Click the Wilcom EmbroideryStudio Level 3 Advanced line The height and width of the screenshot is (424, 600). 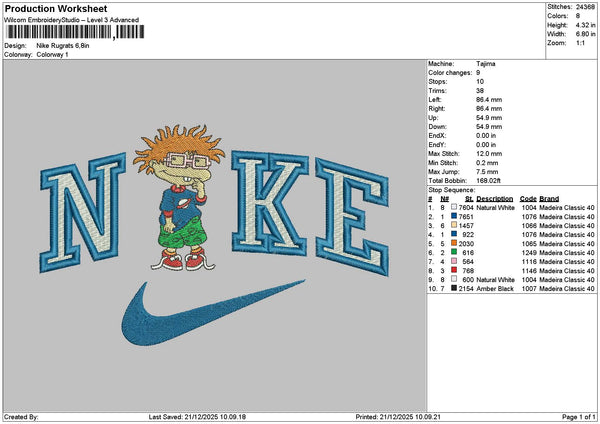tap(72, 20)
